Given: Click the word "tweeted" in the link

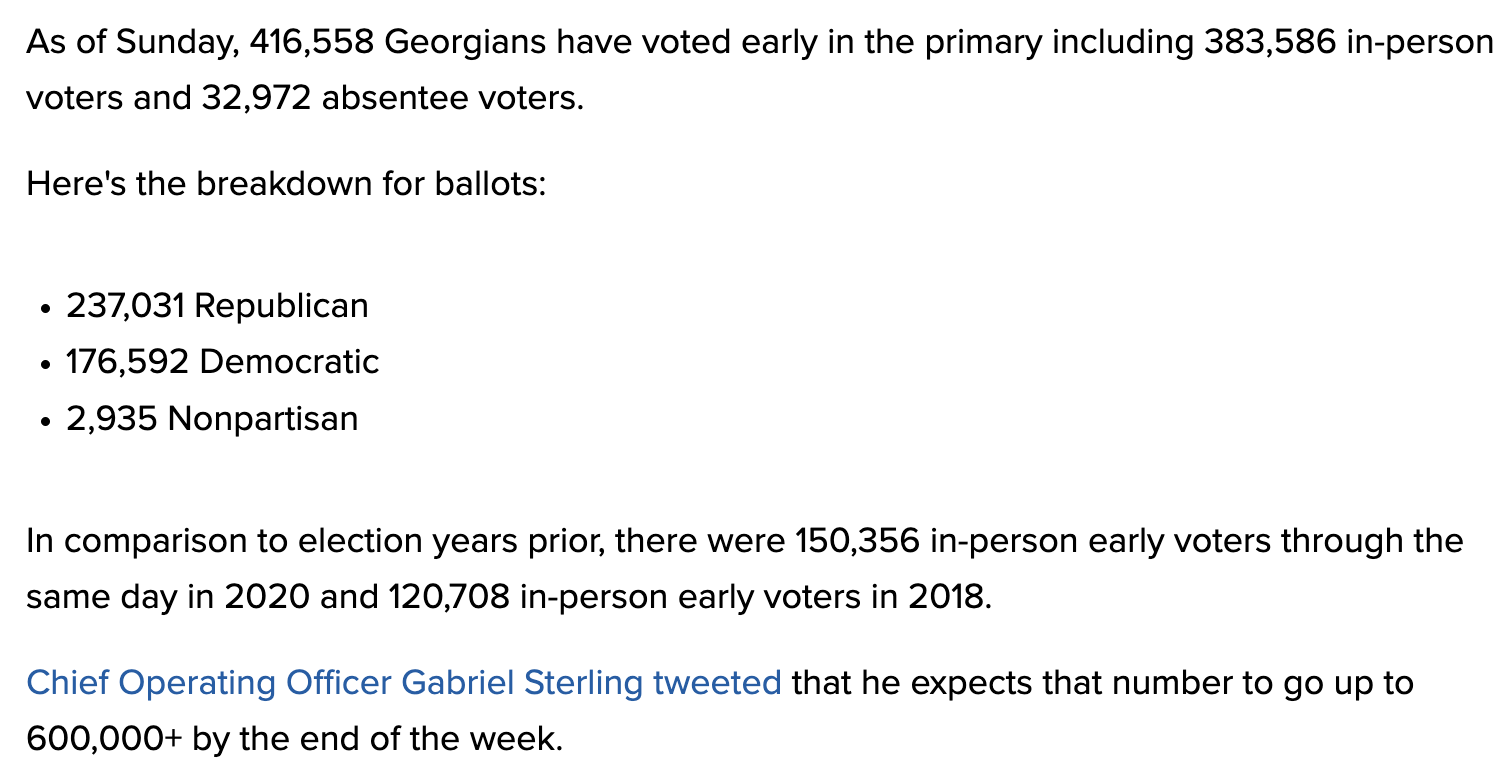Looking at the screenshot, I should (717, 683).
